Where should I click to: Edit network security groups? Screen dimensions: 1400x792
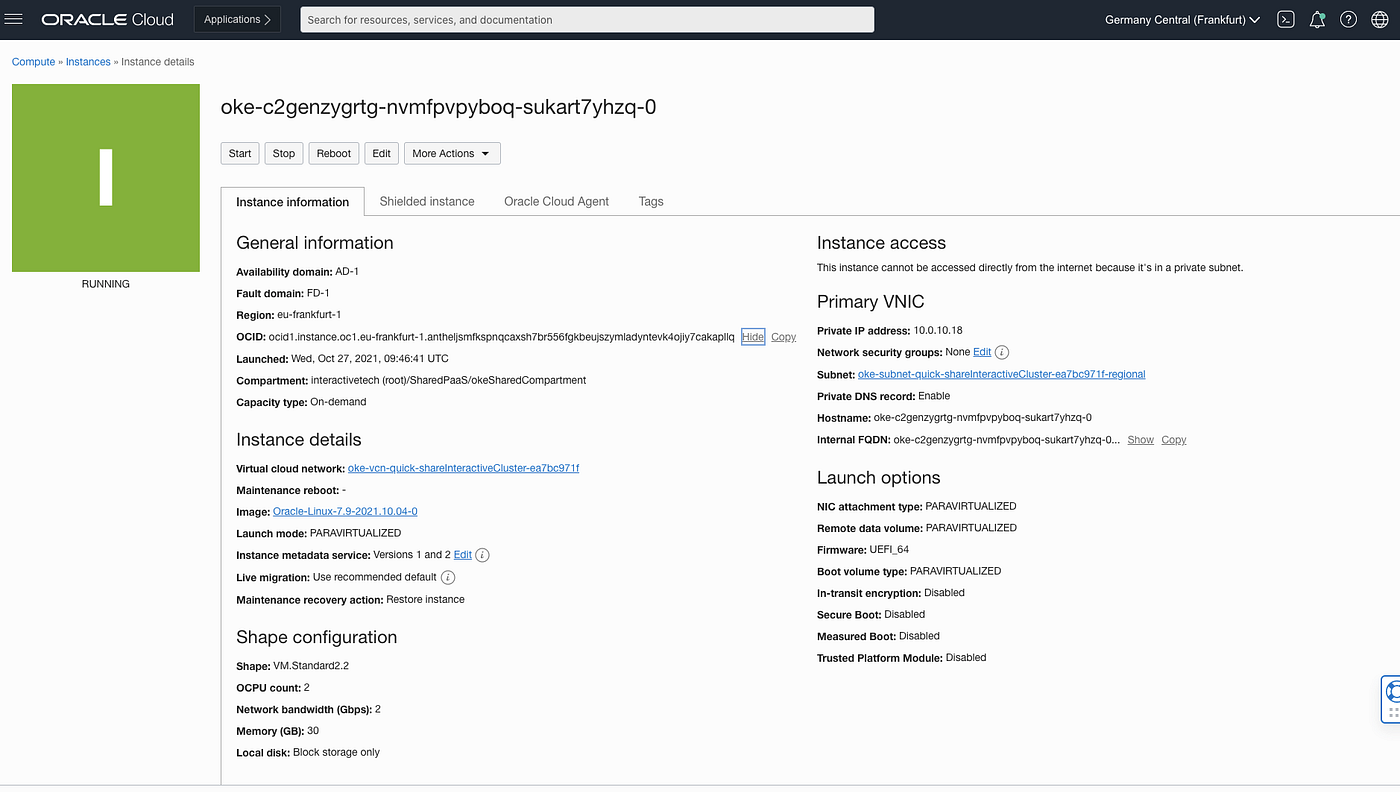982,352
